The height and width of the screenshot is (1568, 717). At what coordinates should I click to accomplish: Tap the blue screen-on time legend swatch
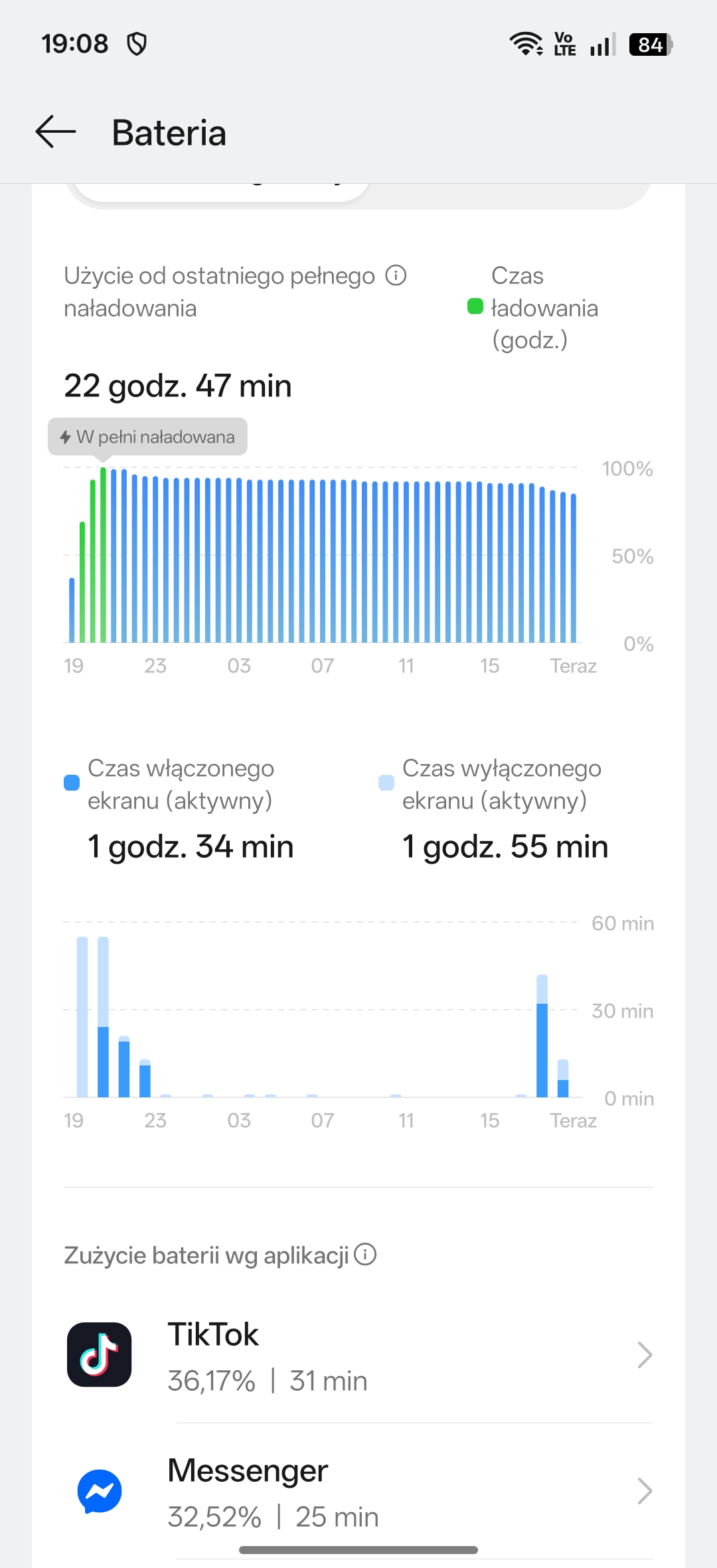(x=72, y=783)
